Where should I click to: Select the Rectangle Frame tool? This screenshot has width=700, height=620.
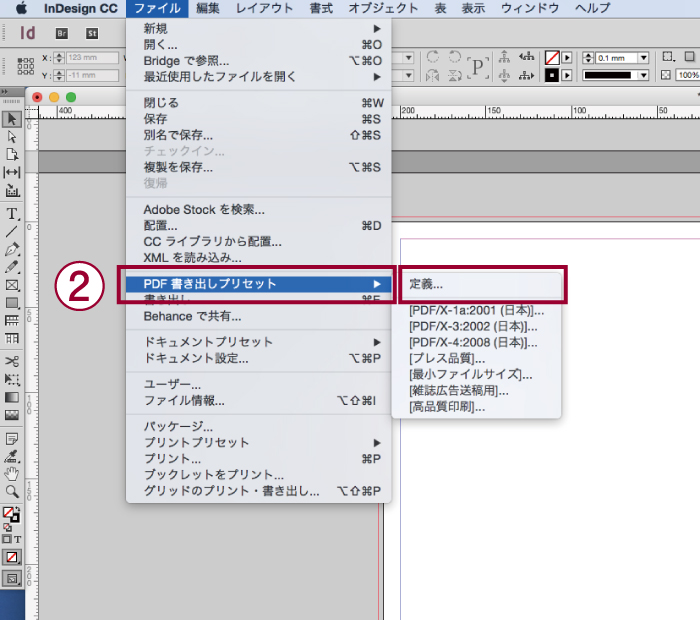[x=12, y=285]
